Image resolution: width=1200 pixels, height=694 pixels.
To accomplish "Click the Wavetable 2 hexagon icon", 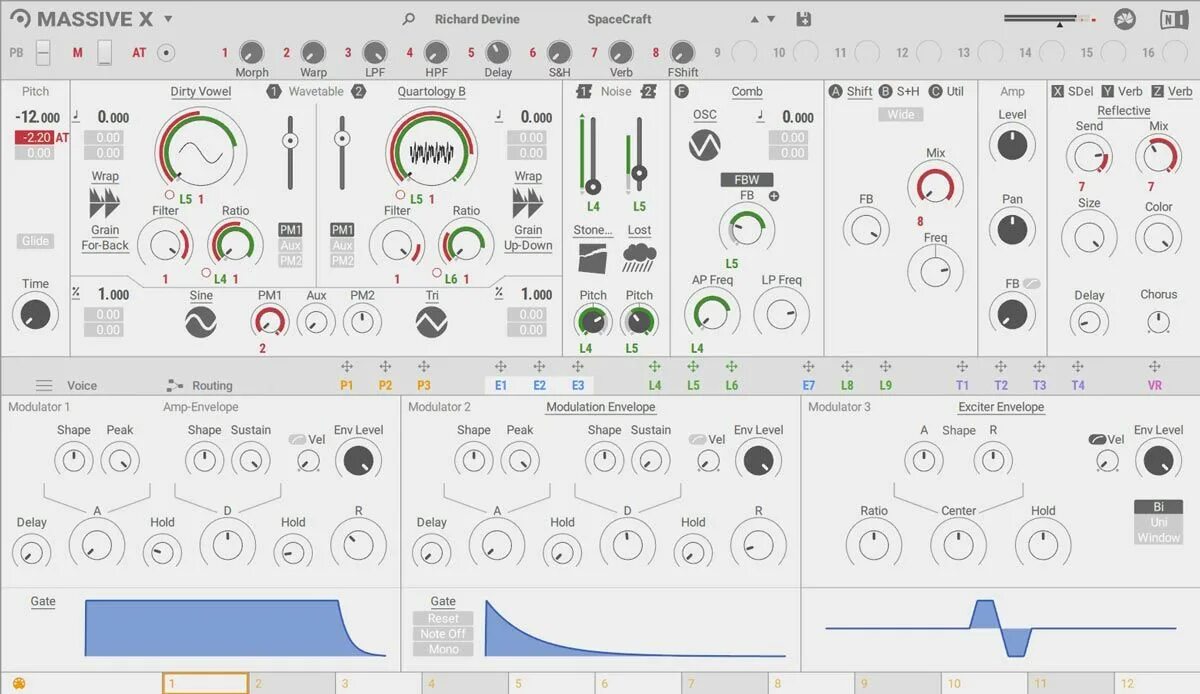I will [x=358, y=91].
